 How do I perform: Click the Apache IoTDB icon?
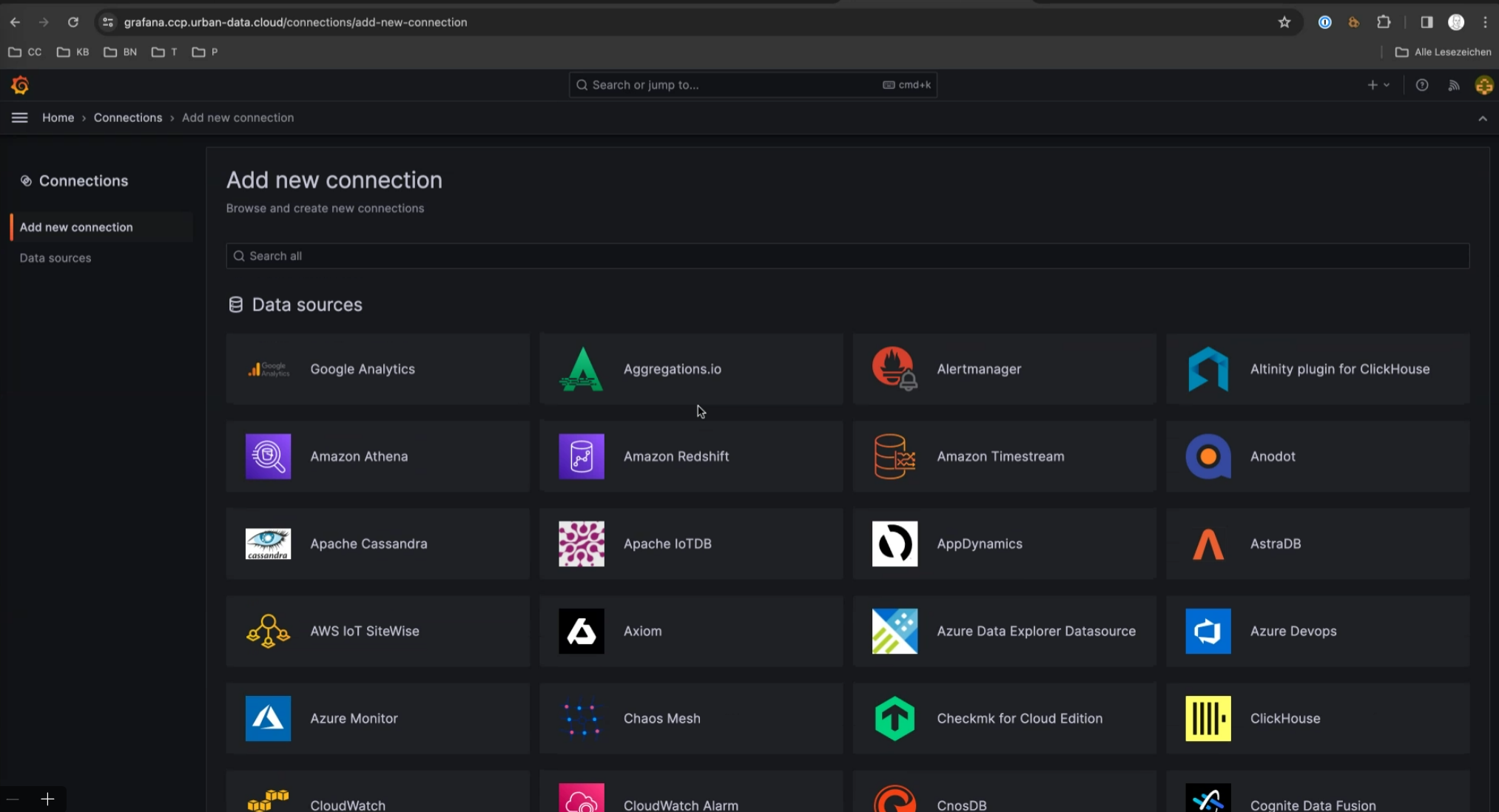pyautogui.click(x=582, y=544)
